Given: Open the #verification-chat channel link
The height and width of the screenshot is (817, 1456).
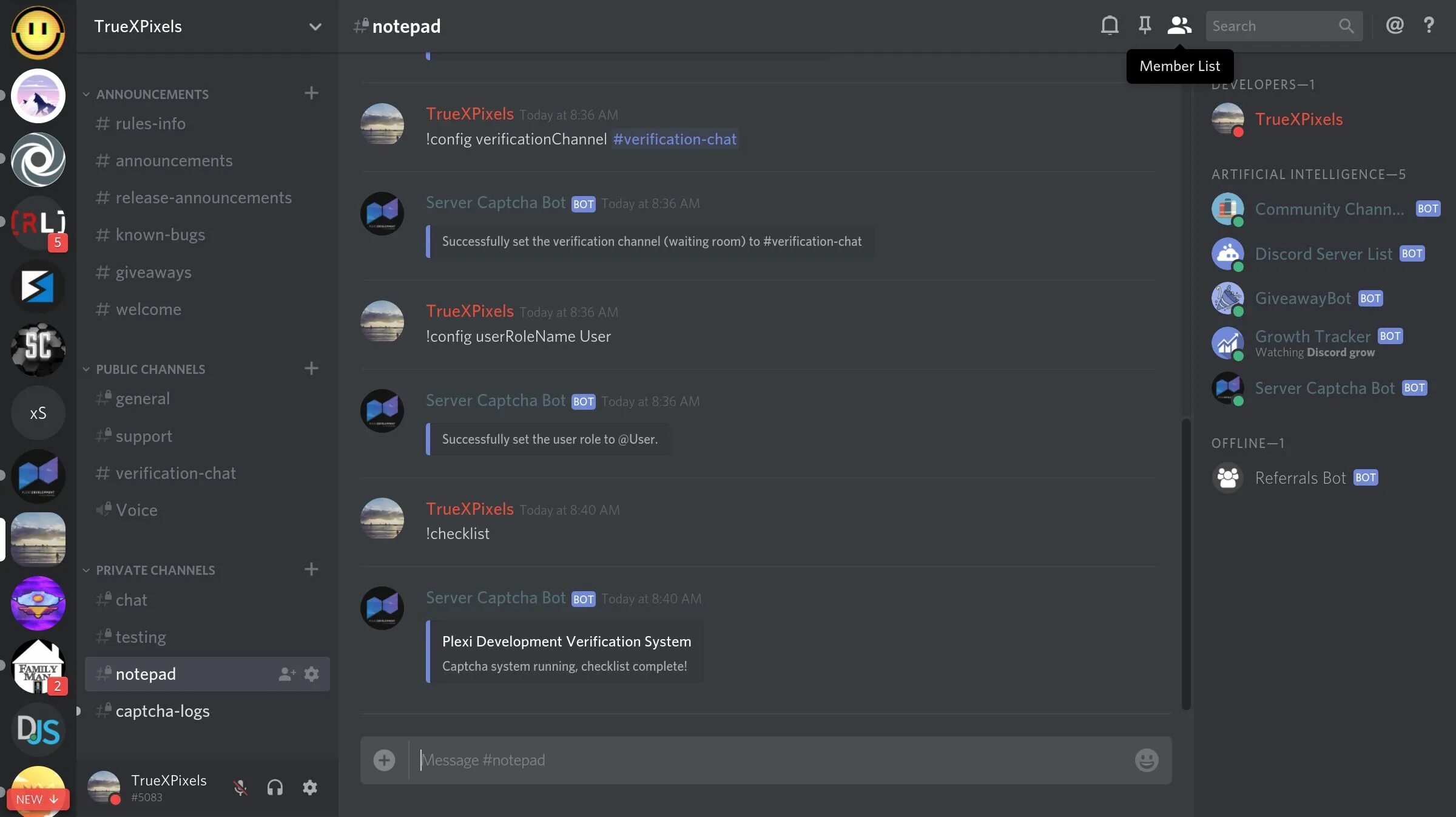Looking at the screenshot, I should 675,139.
